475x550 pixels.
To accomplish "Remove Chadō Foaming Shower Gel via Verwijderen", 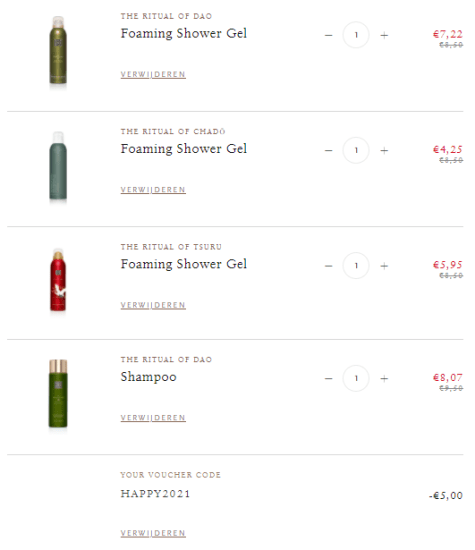I will point(153,190).
